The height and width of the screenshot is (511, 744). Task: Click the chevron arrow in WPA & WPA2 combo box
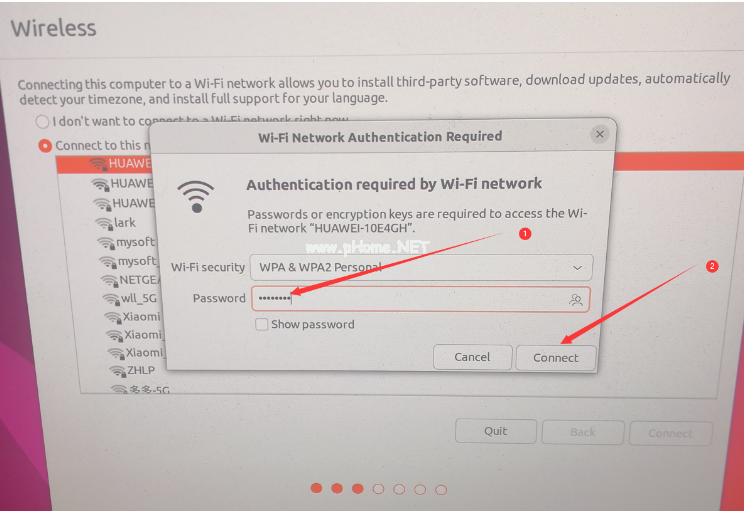577,268
